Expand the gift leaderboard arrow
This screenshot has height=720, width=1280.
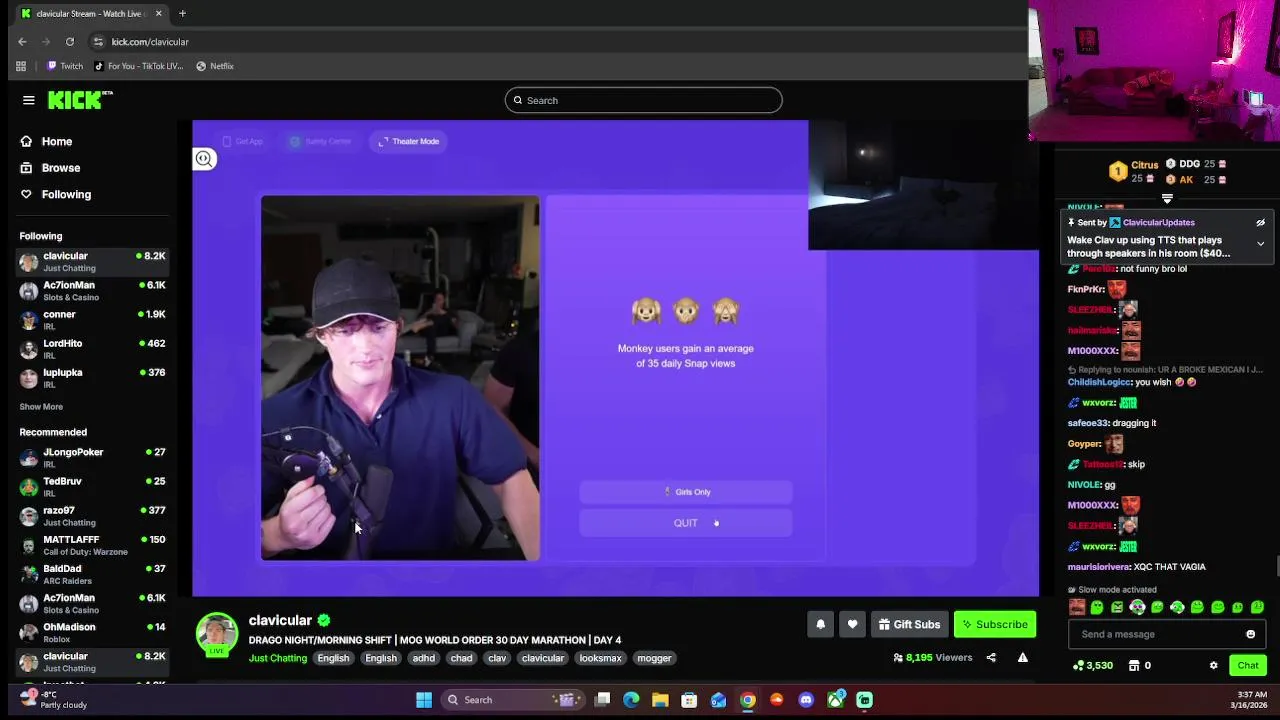(1167, 199)
